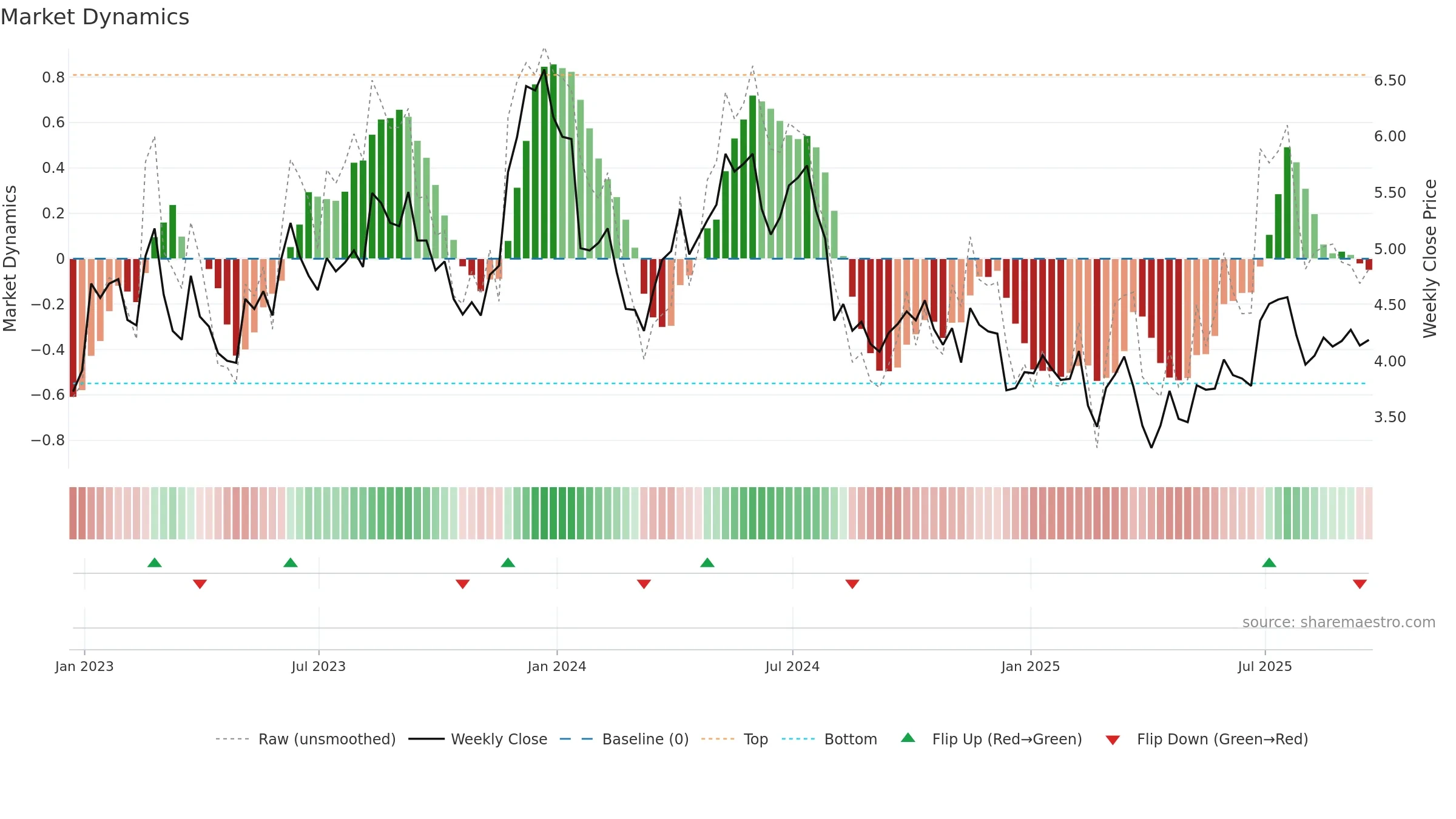Click the Weekly Close legend entry
1456x819 pixels.
click(478, 739)
